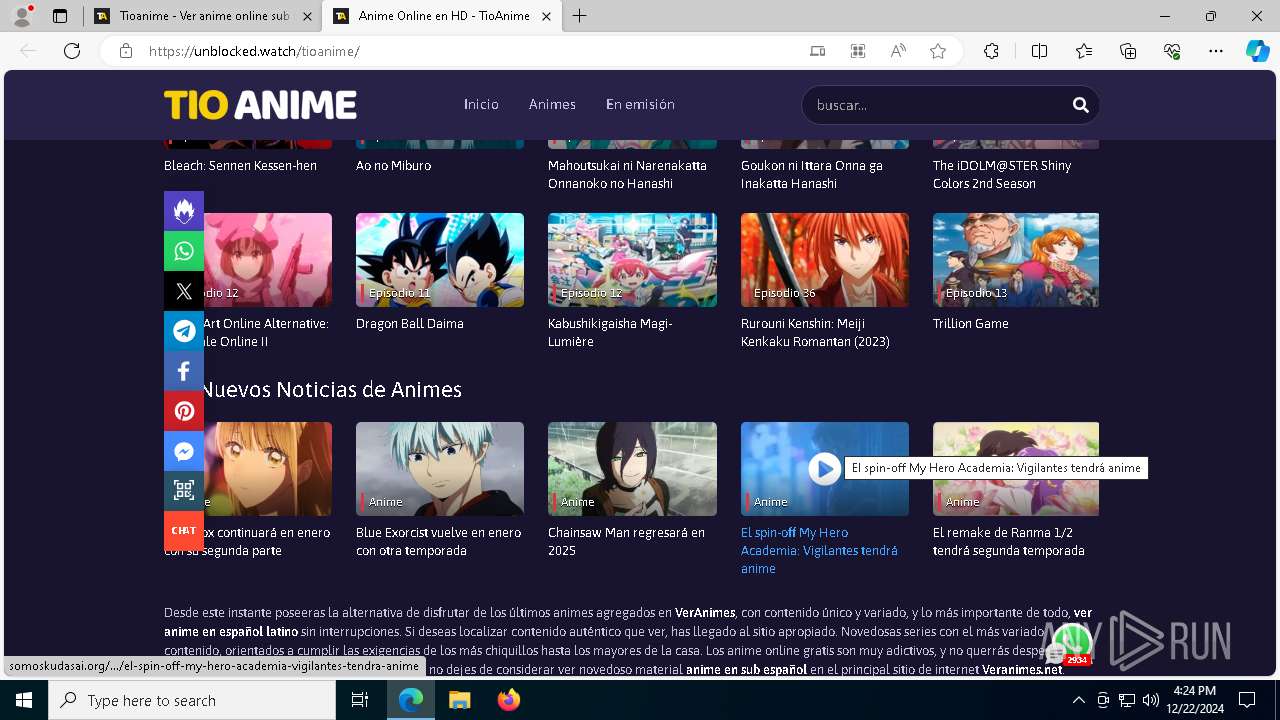
Task: Click the browser address bar URL
Action: 254,51
